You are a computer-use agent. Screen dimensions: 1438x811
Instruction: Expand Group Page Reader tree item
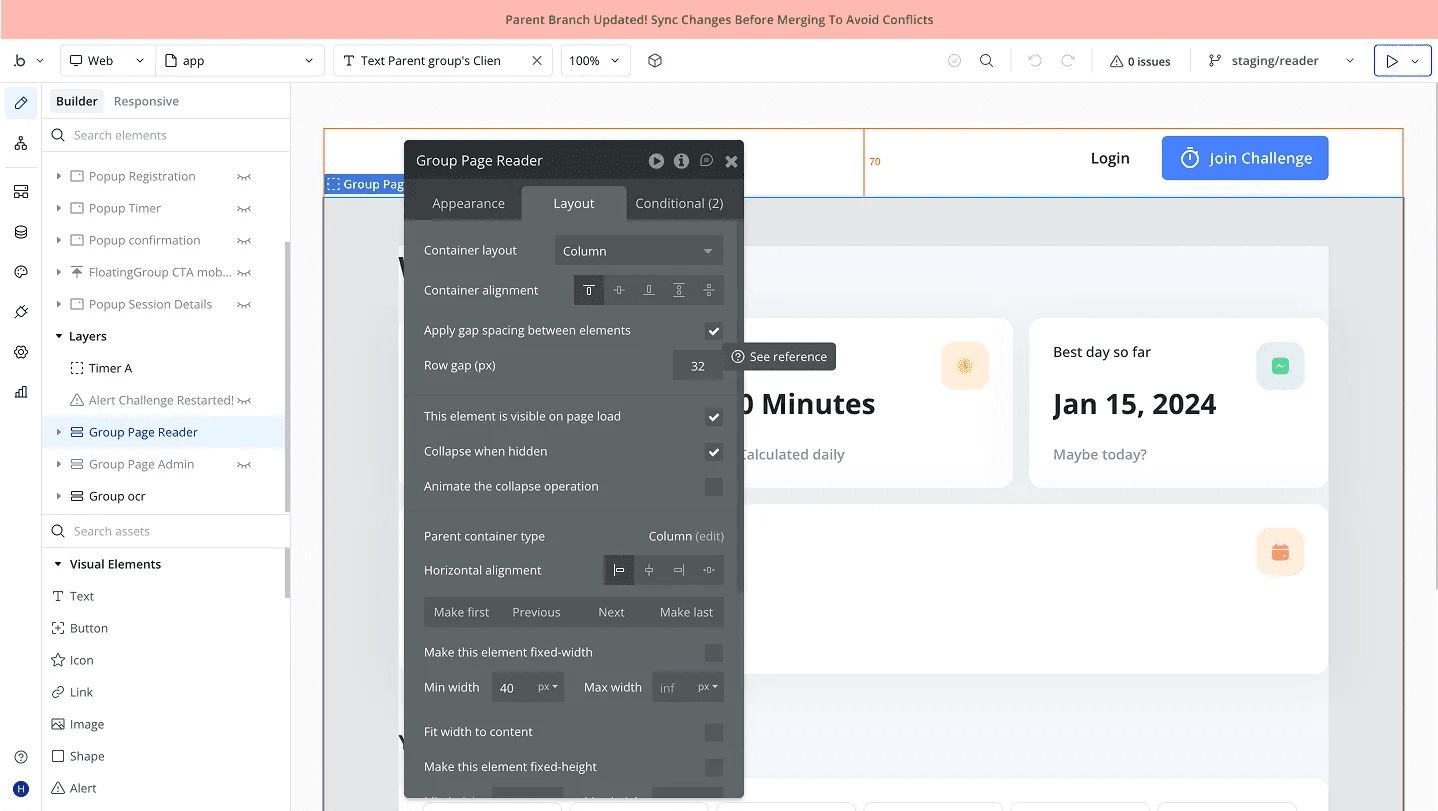click(59, 432)
